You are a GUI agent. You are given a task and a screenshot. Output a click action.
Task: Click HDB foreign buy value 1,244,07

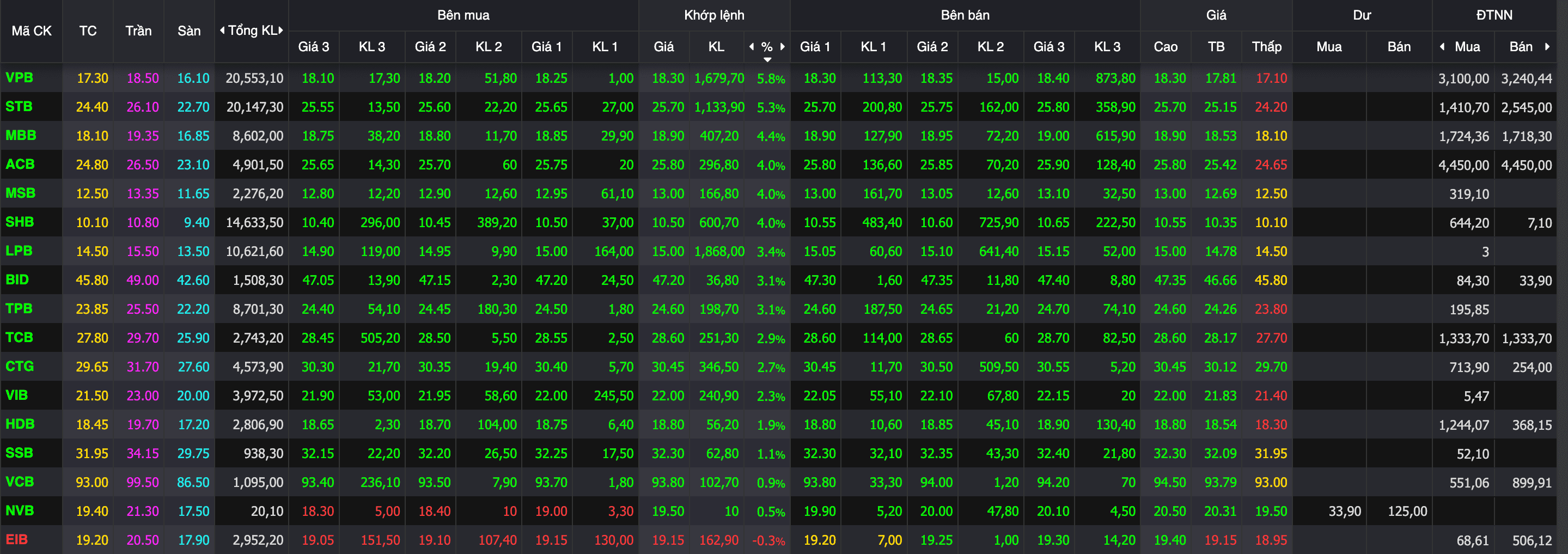pos(1463,425)
